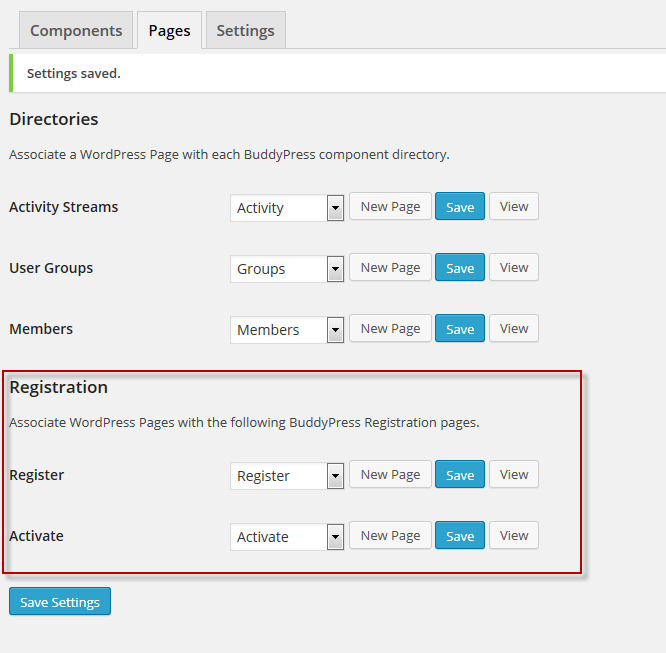Image resolution: width=666 pixels, height=653 pixels.
Task: Click Save next to Activity Streams
Action: [460, 206]
